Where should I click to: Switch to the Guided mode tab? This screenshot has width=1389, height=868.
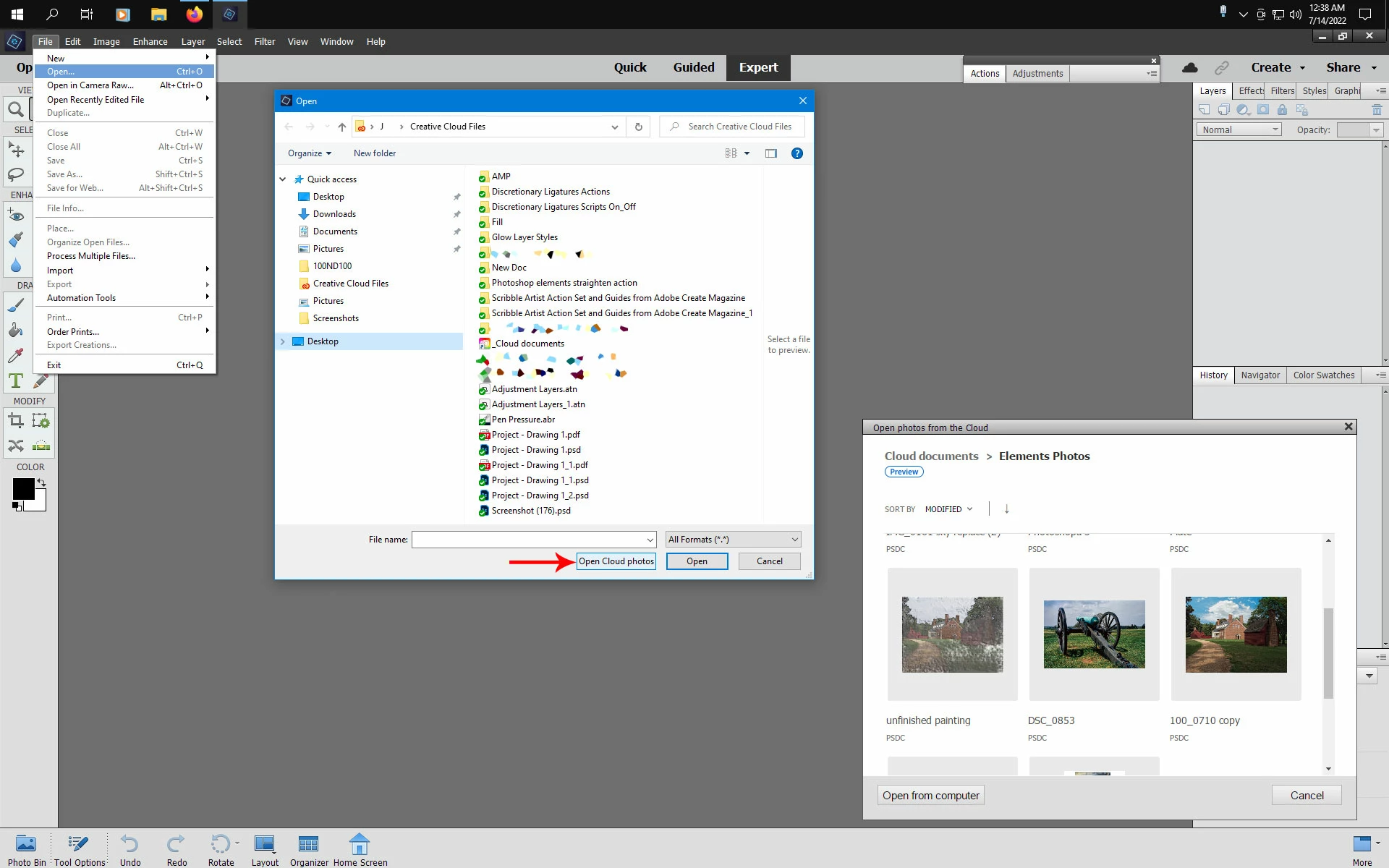coord(693,67)
